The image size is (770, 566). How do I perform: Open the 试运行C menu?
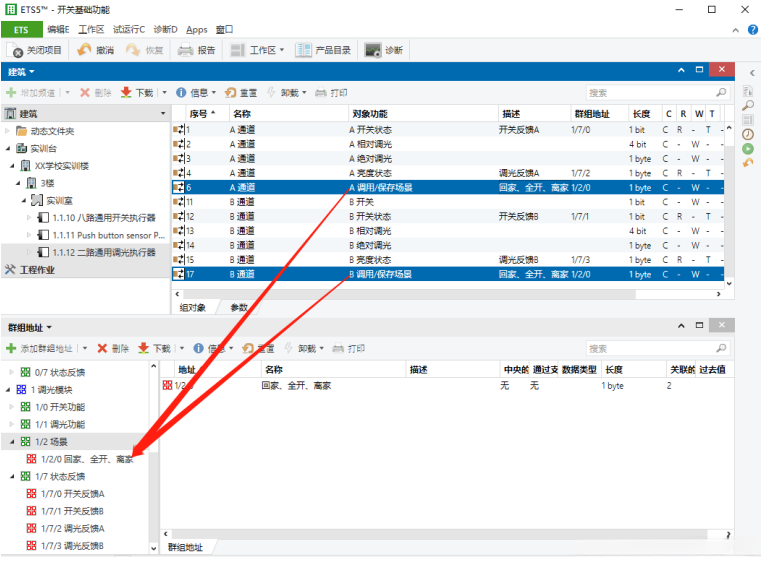(x=129, y=29)
